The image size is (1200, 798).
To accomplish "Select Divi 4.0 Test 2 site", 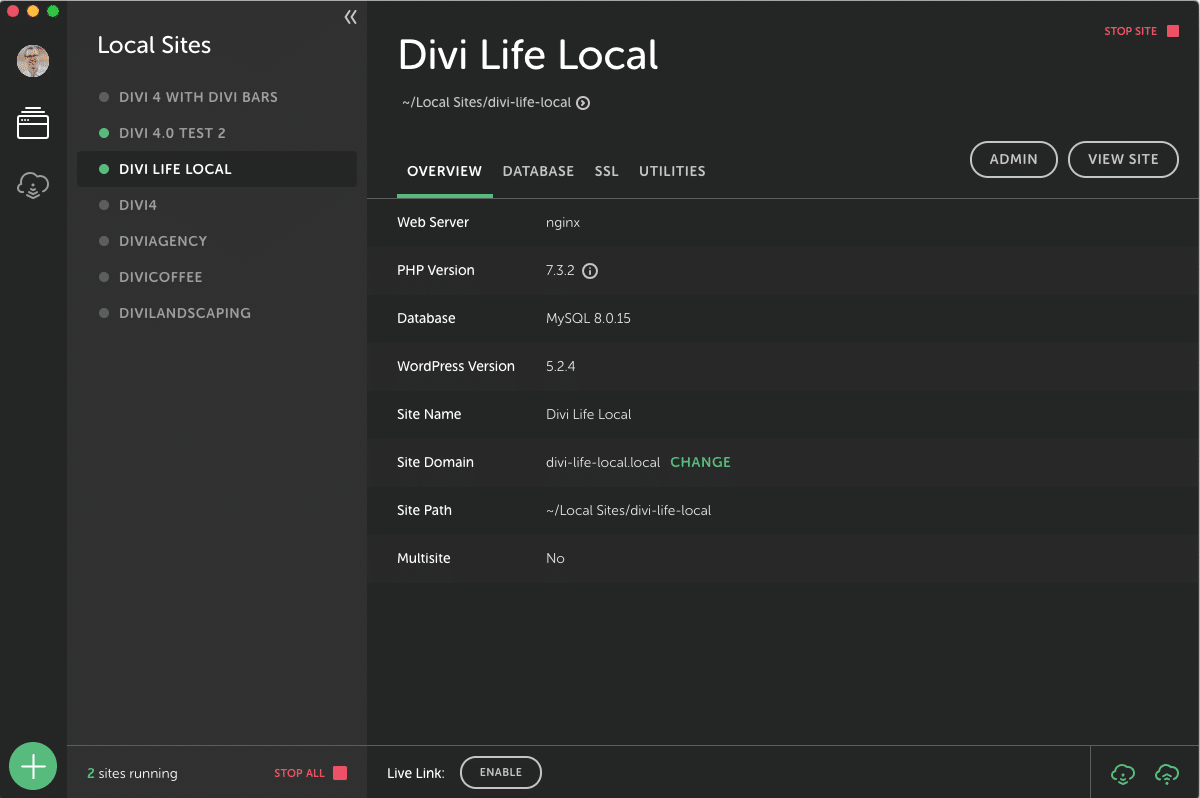I will click(x=172, y=133).
